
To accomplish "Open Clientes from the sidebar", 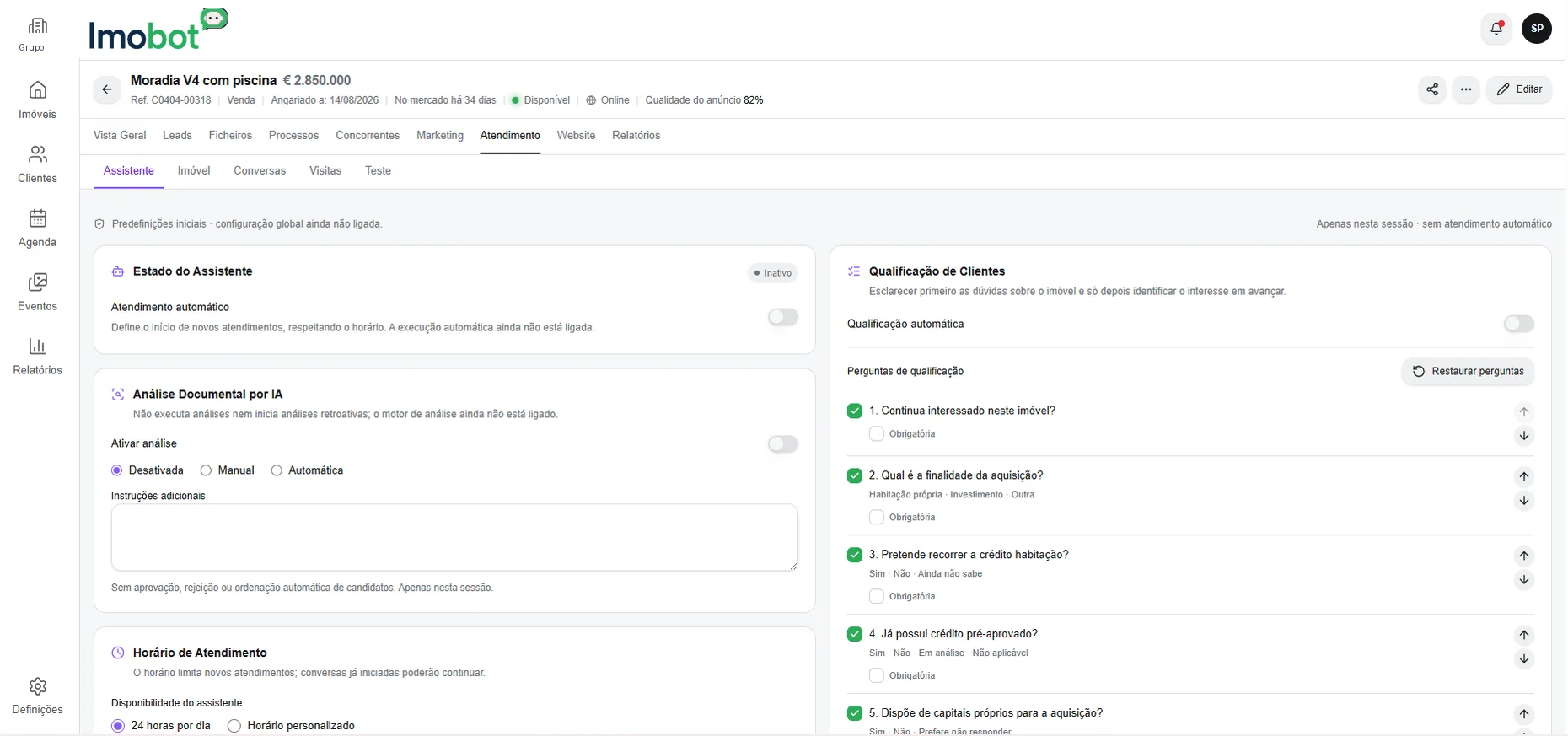I will pos(37,164).
